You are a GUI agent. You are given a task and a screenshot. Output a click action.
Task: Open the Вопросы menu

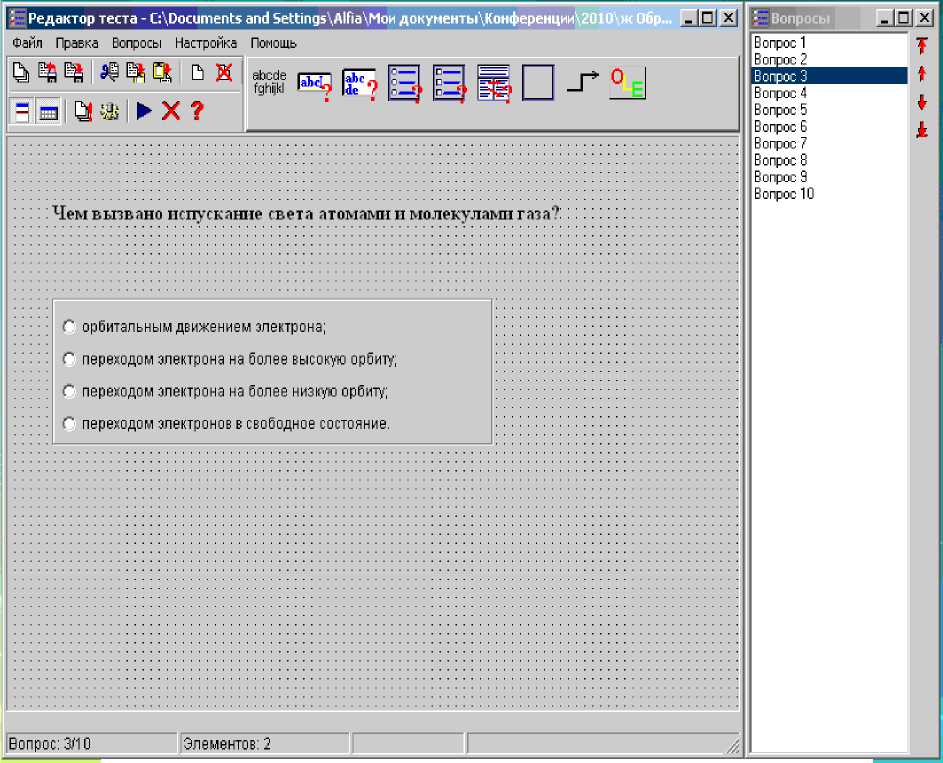(137, 43)
